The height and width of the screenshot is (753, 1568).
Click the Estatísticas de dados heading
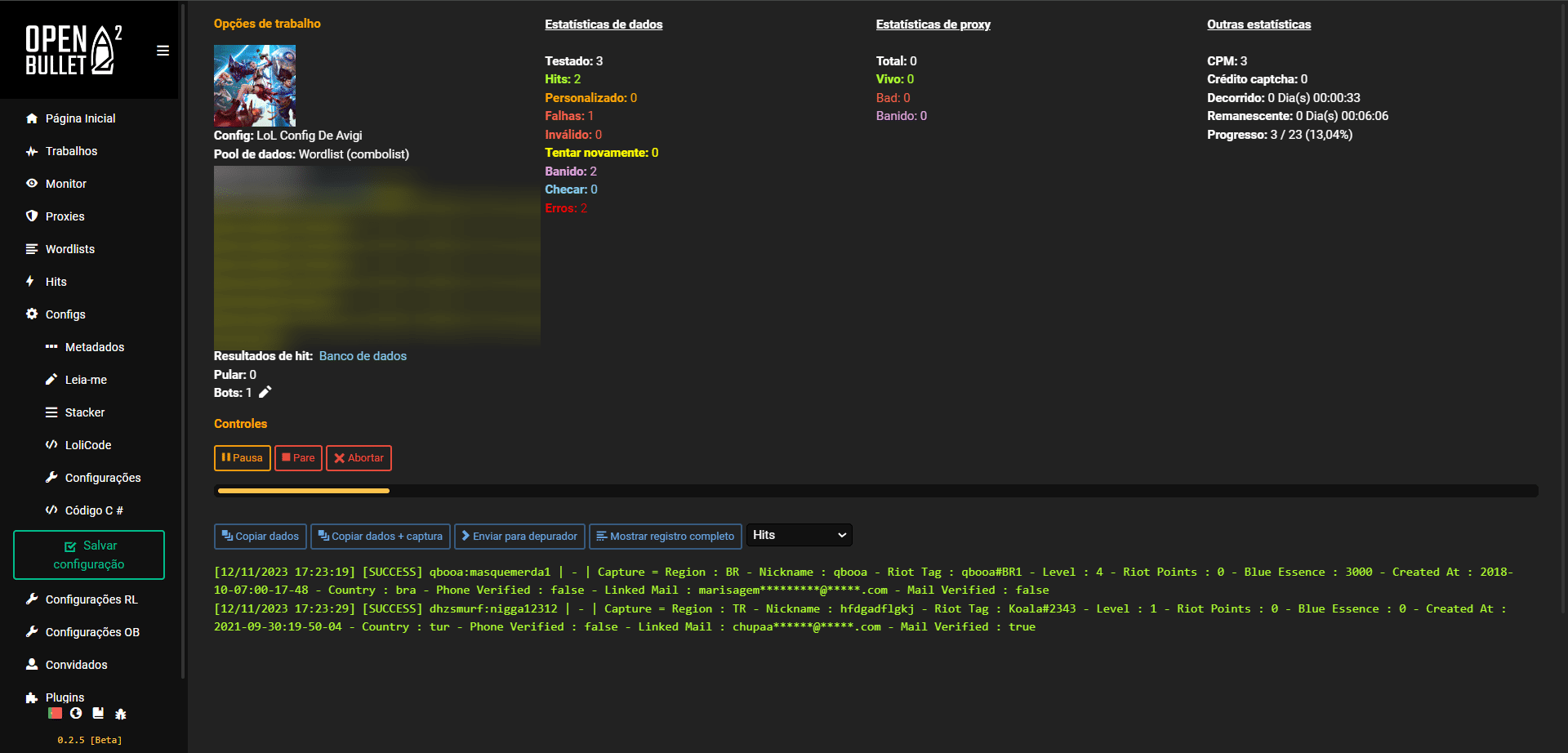(604, 25)
